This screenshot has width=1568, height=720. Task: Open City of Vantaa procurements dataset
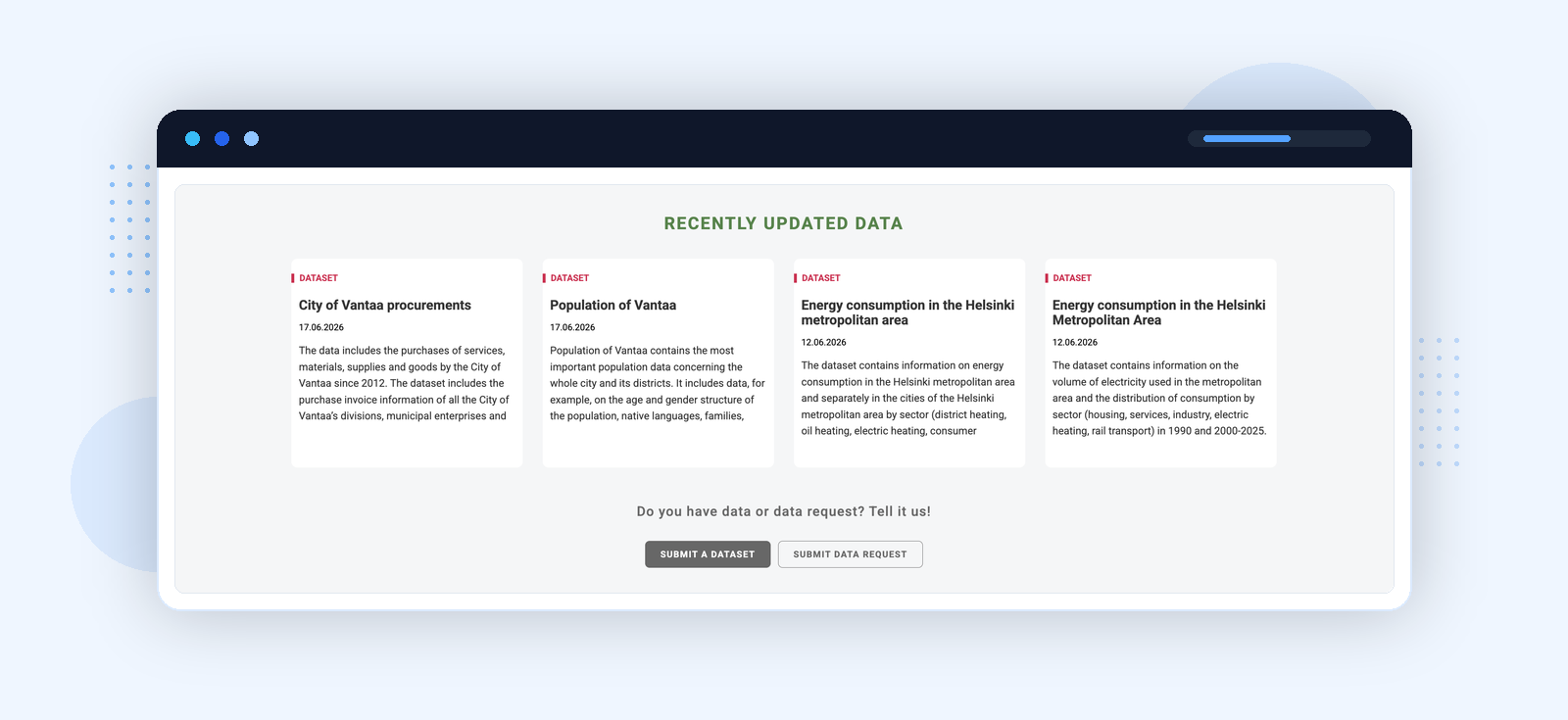(x=384, y=306)
